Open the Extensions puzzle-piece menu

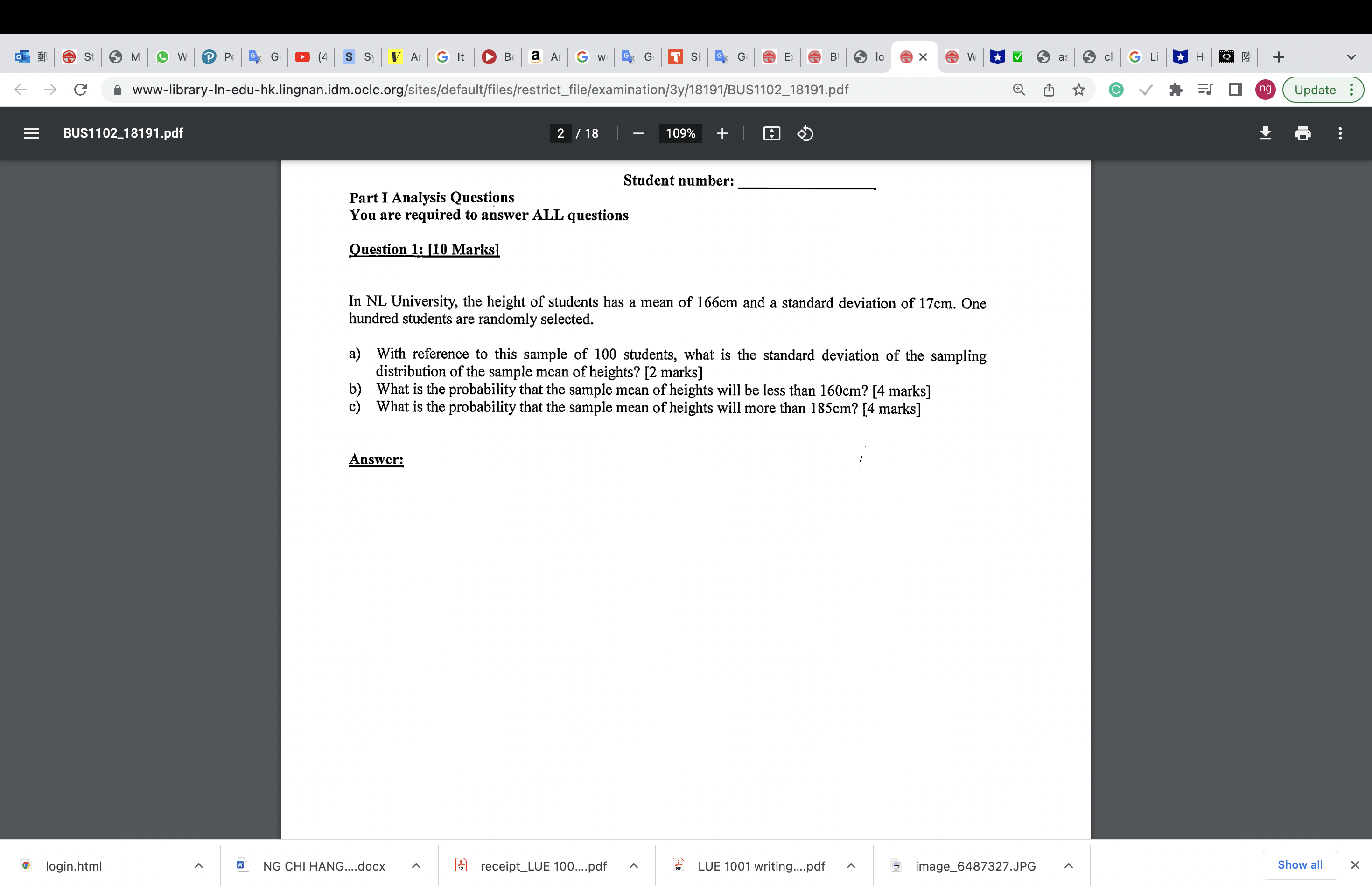1176,89
